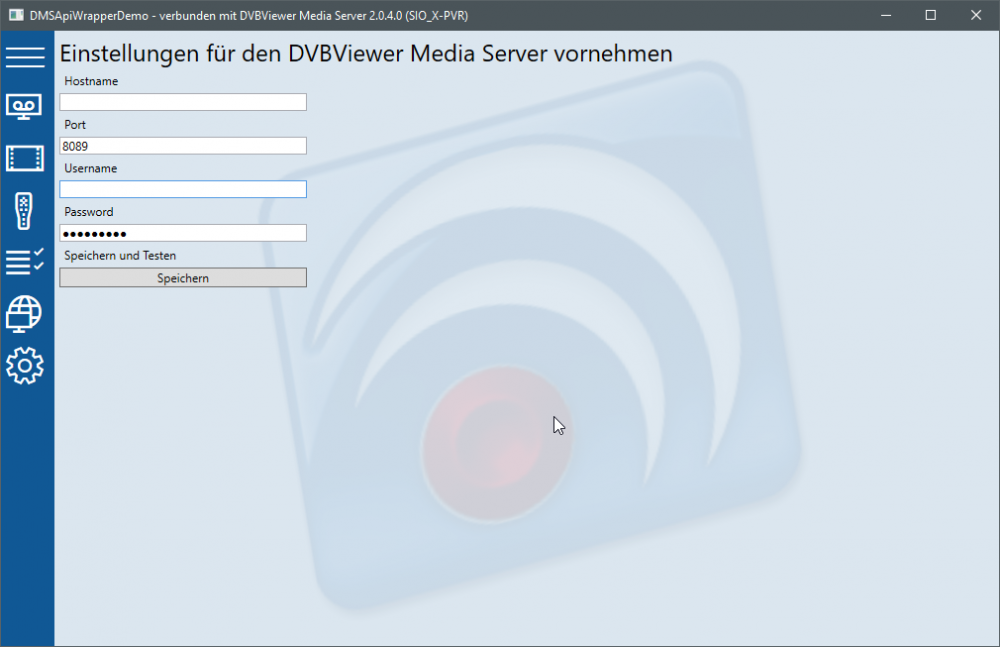This screenshot has height=647, width=1000.
Task: Close the DMSApiWrapperDemo window
Action: [976, 15]
